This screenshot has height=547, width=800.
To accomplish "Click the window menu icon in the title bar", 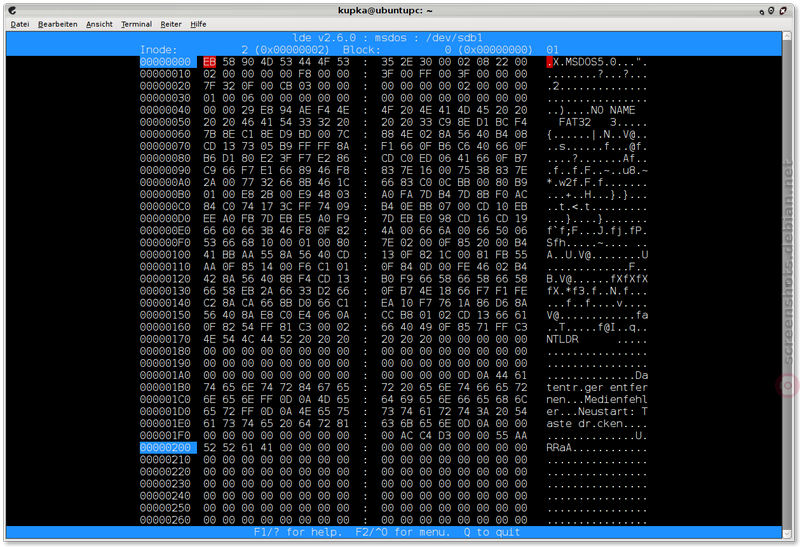I will [12, 10].
